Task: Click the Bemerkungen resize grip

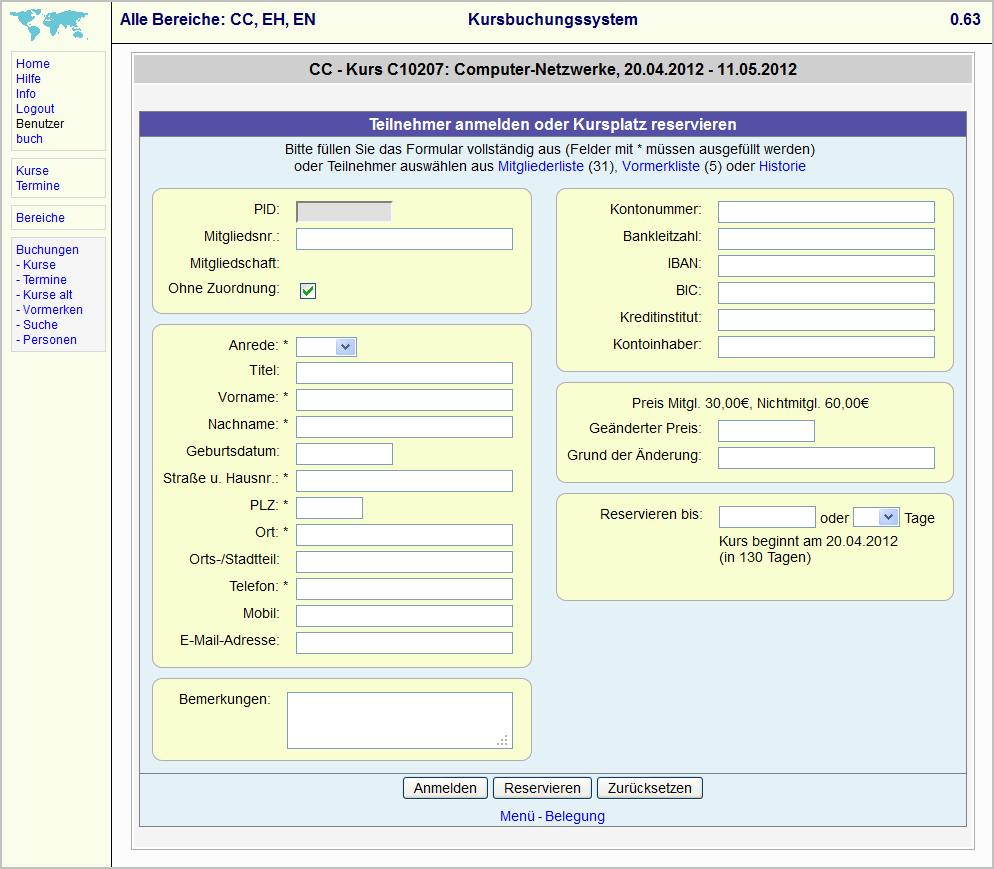Action: click(x=503, y=740)
